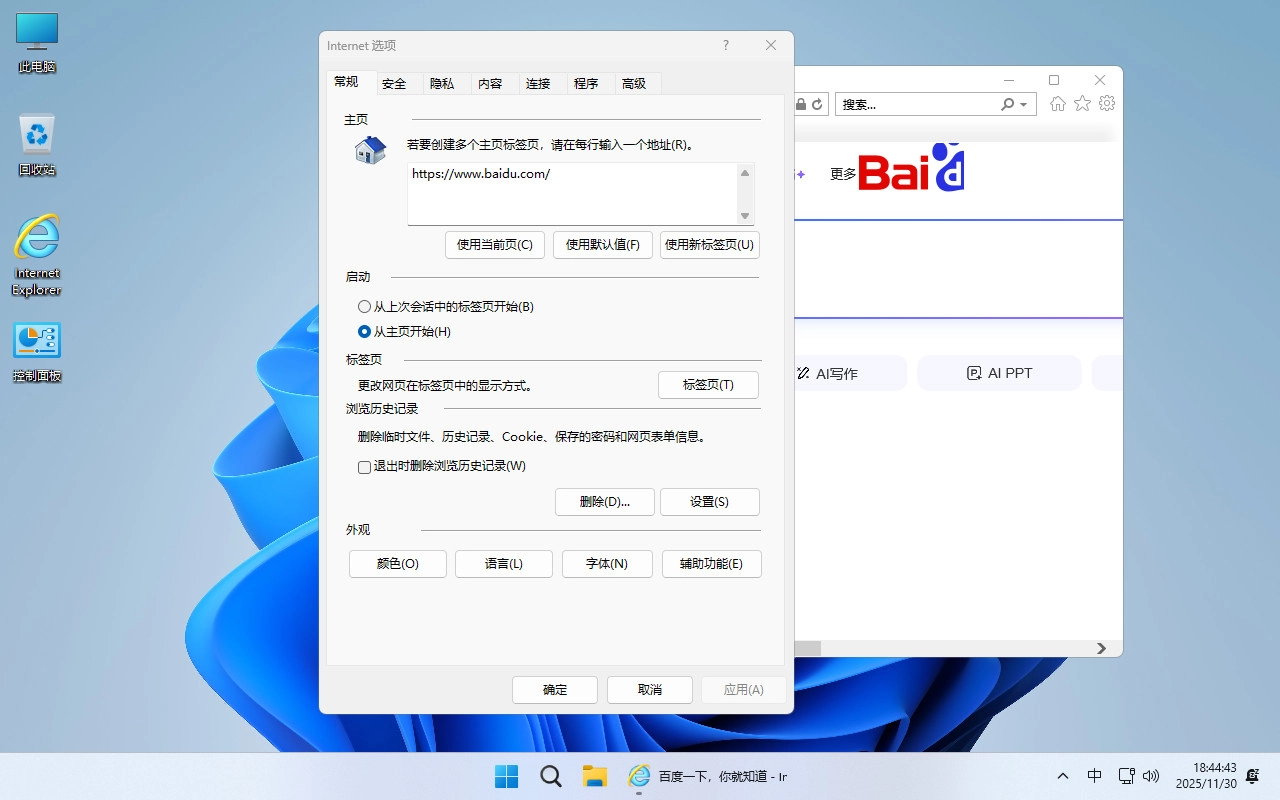Expand hidden icons in the system tray
Viewport: 1280px width, 800px height.
(1062, 775)
